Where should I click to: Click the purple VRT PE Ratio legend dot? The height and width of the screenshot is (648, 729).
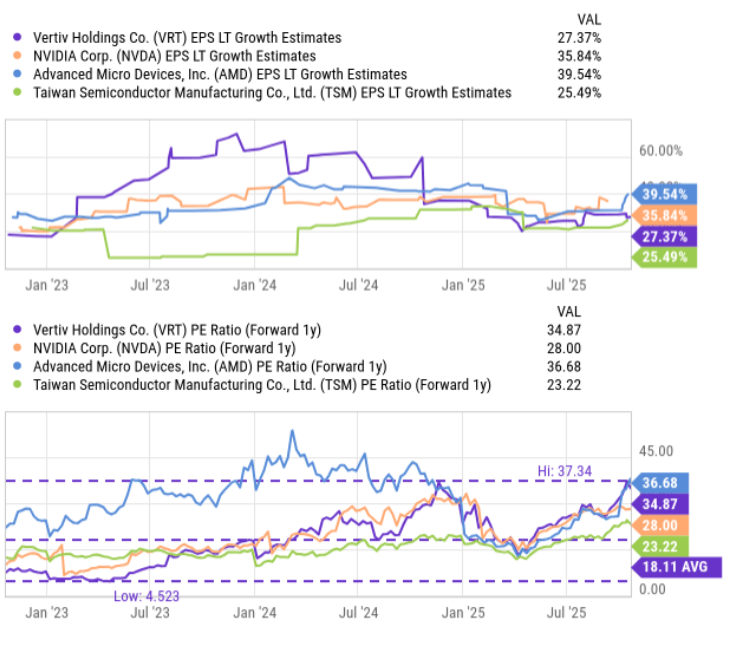click(x=17, y=330)
